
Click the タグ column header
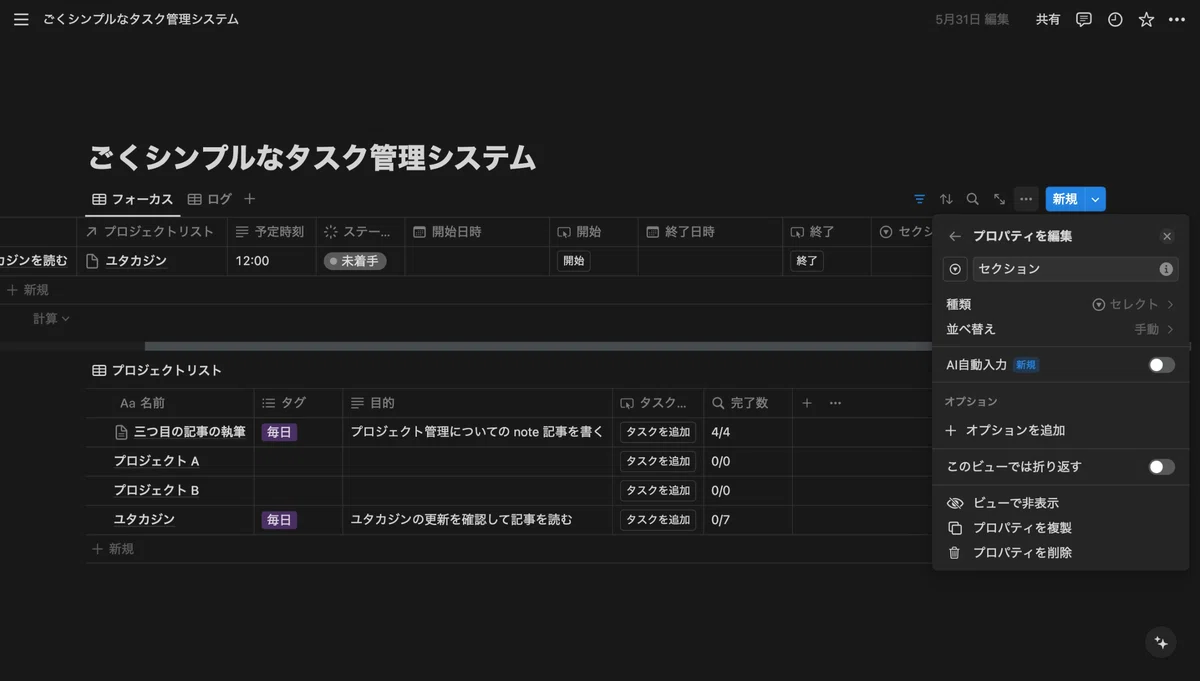pyautogui.click(x=298, y=403)
